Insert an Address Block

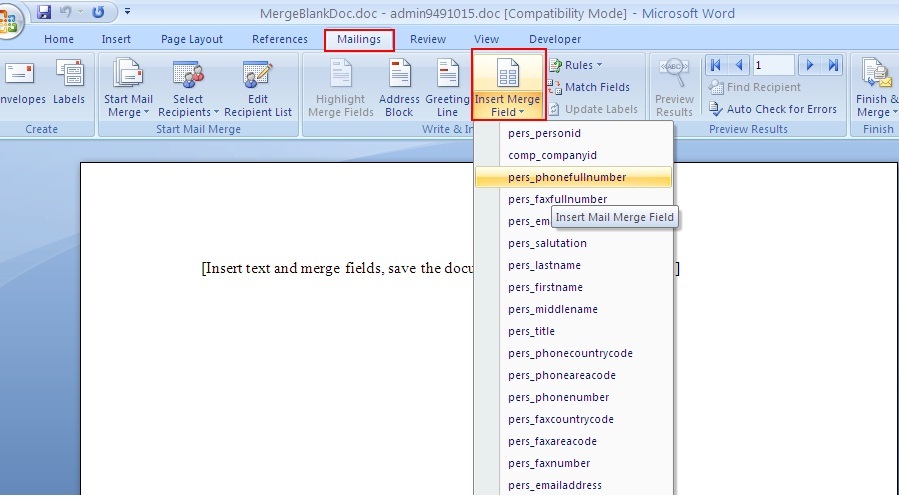point(399,87)
